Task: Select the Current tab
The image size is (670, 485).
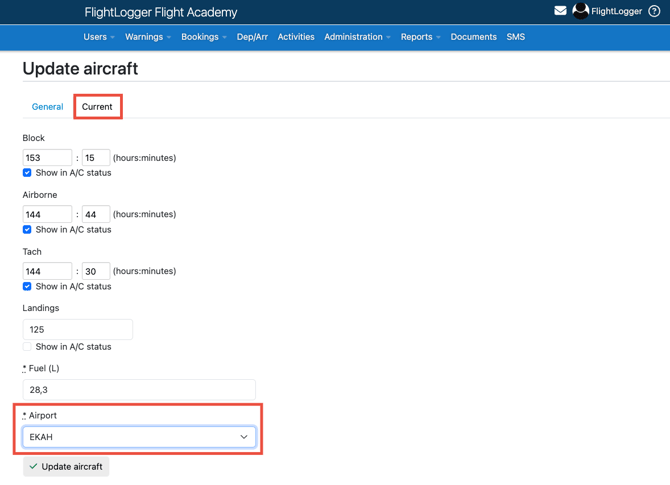Action: tap(97, 107)
